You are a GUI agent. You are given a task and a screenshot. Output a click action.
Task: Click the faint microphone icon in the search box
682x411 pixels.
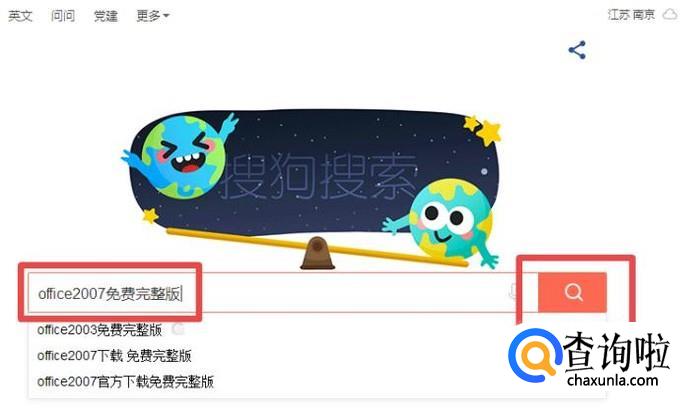514,292
